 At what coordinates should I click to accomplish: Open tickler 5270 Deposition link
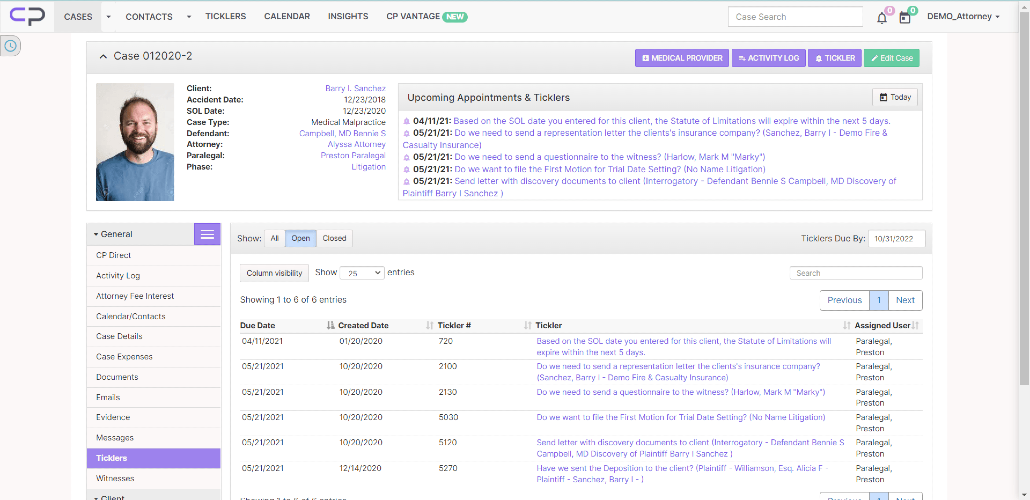(x=684, y=473)
